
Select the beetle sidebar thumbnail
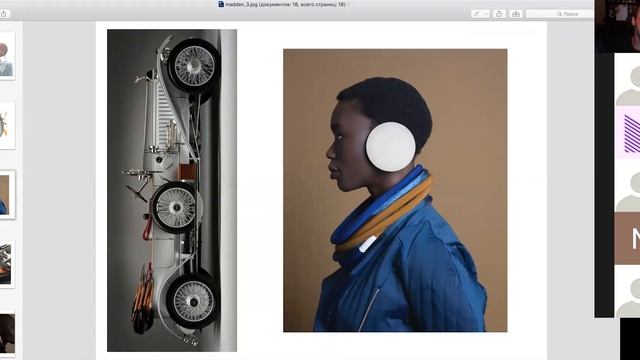6,125
